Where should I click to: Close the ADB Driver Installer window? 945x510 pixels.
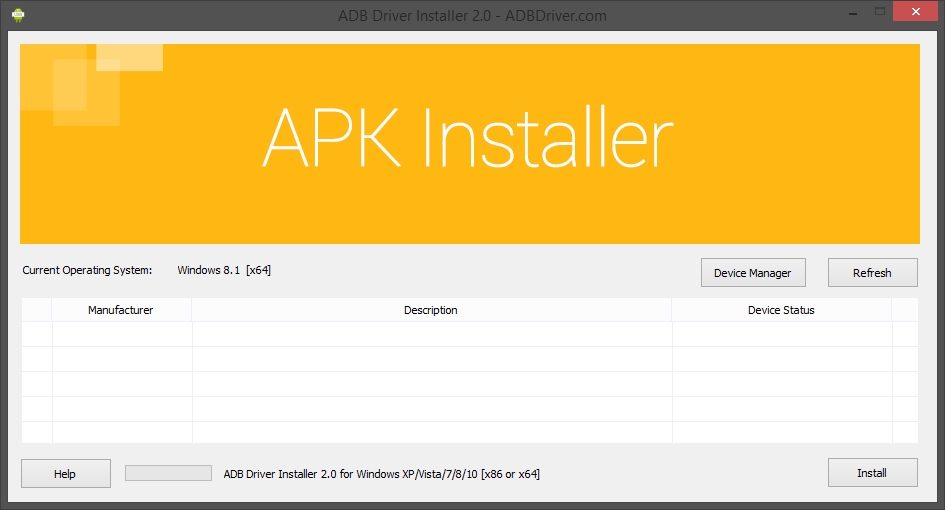915,12
